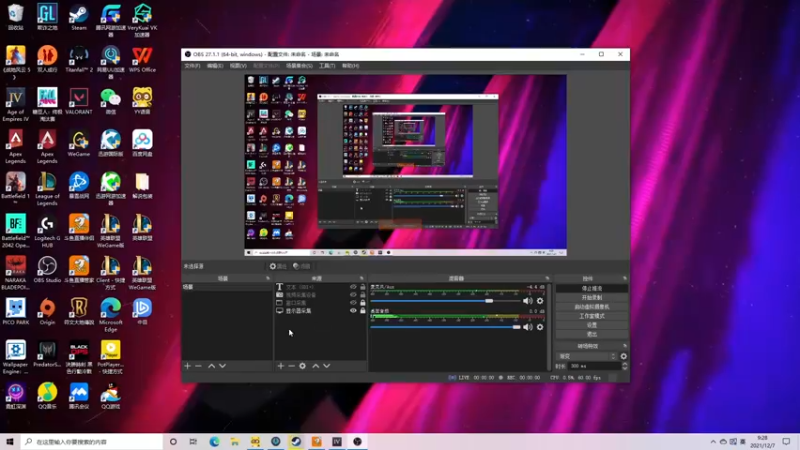Click the 麦克风/Aux volume slider
The height and width of the screenshot is (450, 800).
(x=445, y=301)
